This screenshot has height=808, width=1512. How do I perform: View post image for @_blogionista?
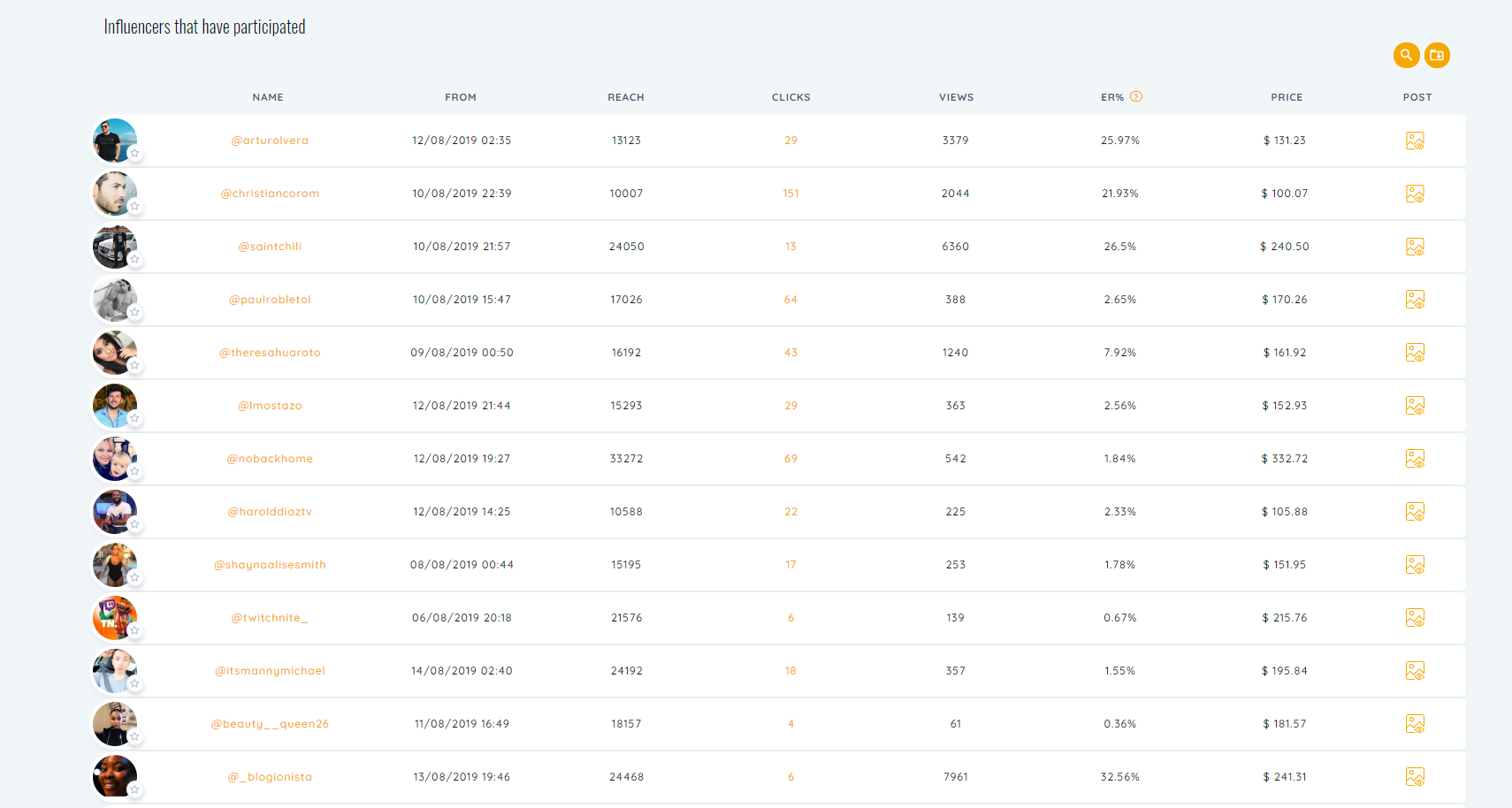[x=1415, y=777]
